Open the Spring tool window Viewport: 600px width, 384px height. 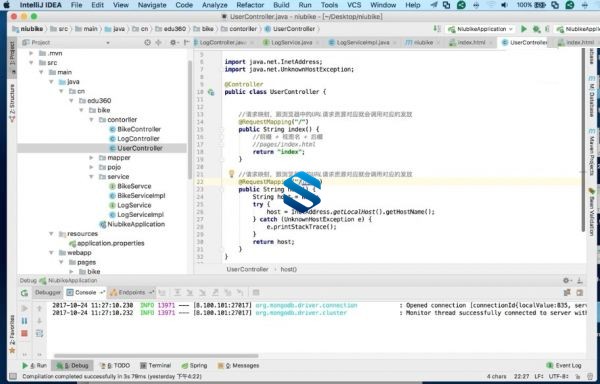click(x=194, y=366)
